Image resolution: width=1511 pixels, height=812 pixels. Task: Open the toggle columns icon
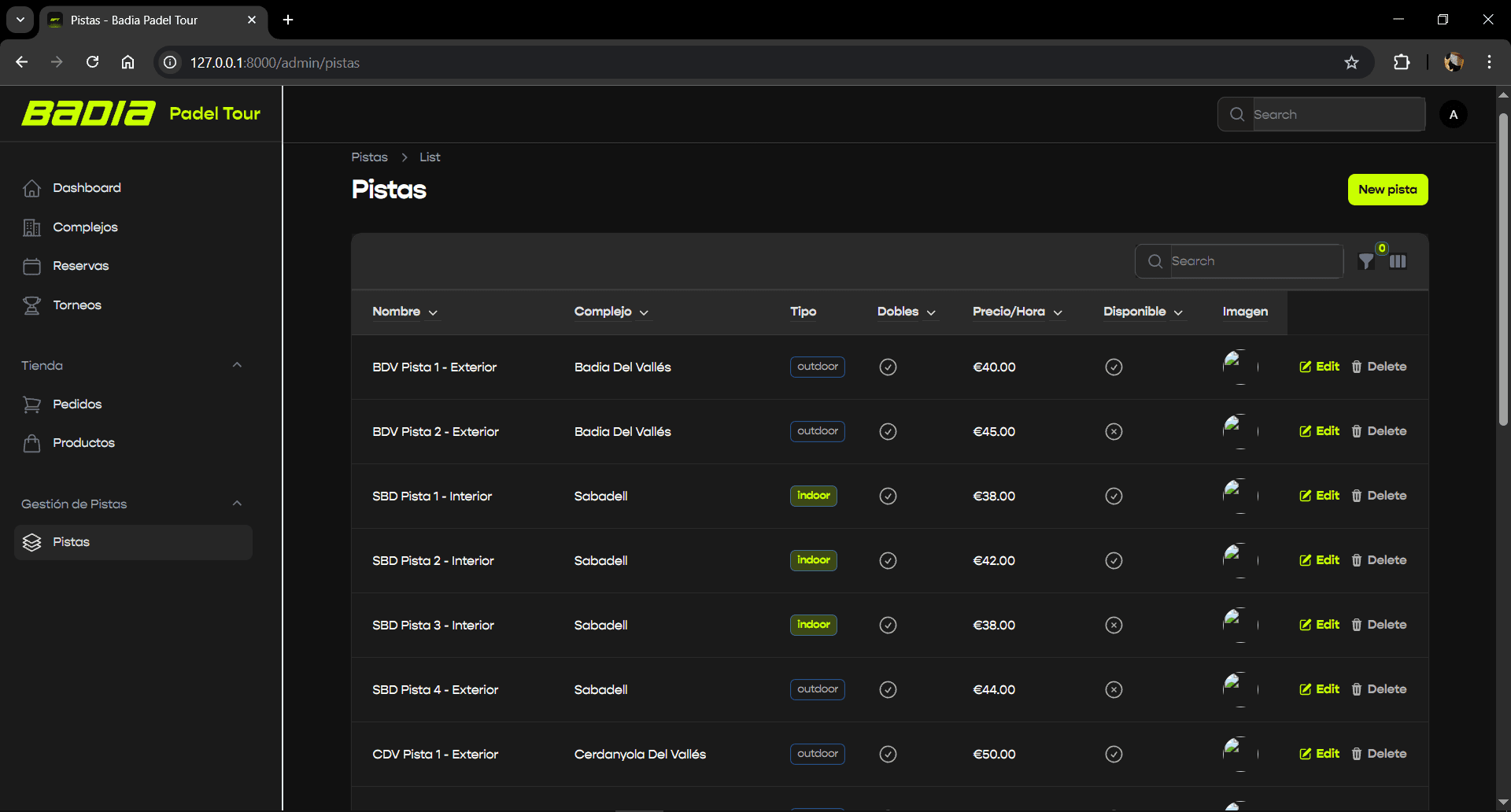coord(1398,261)
